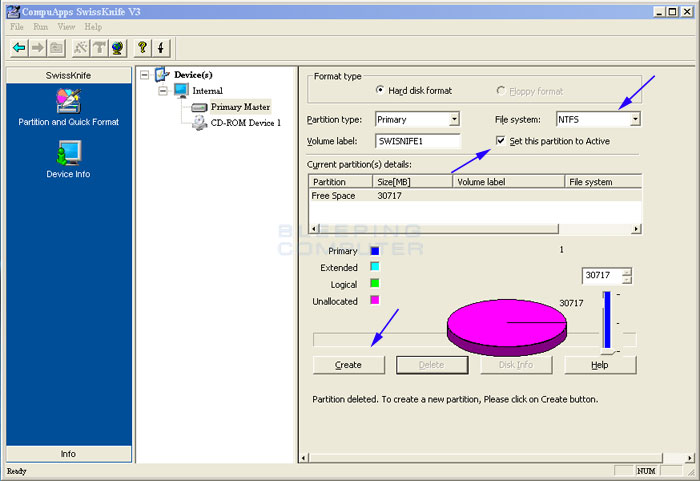This screenshot has width=700, height=481.
Task: Click the lightning bolt toolbar icon
Action: tap(161, 47)
